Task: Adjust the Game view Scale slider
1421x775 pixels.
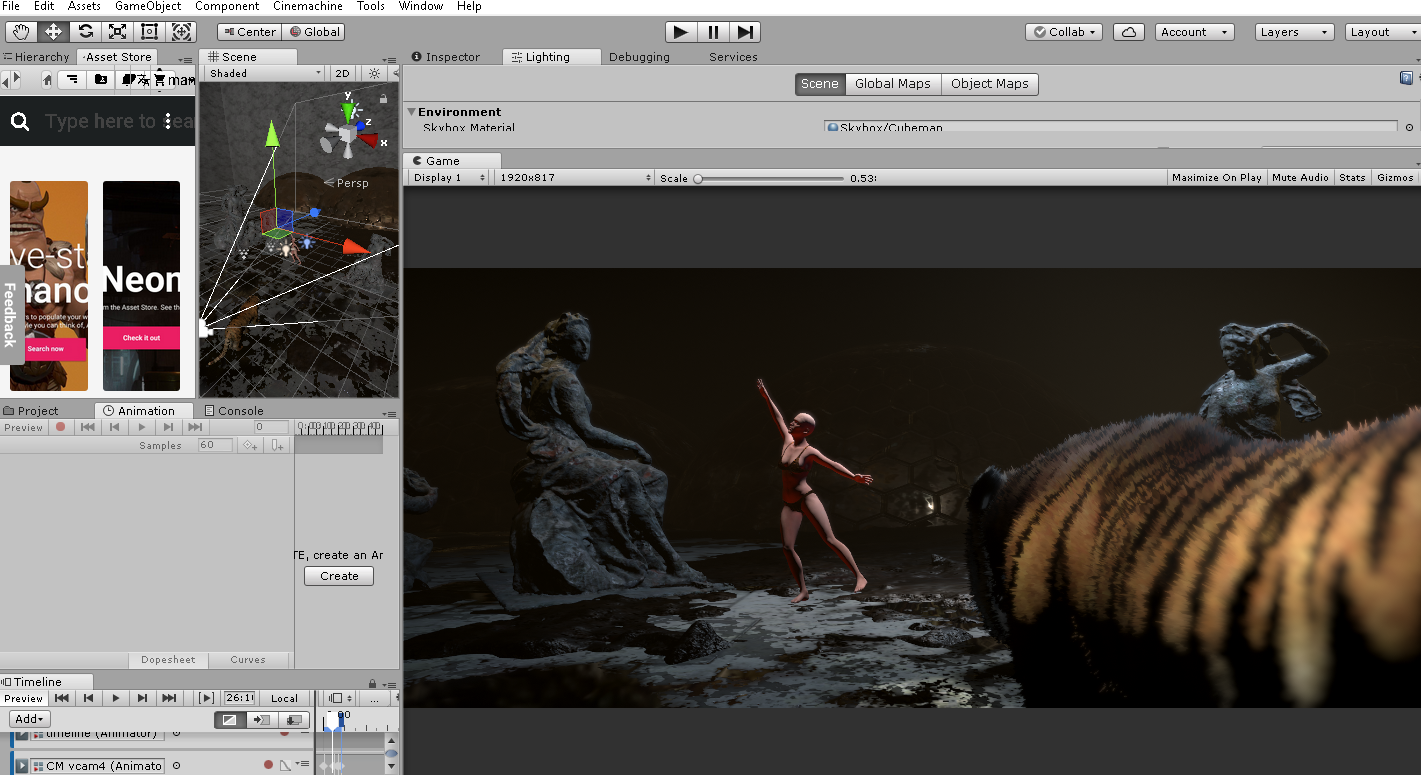Action: (x=770, y=178)
